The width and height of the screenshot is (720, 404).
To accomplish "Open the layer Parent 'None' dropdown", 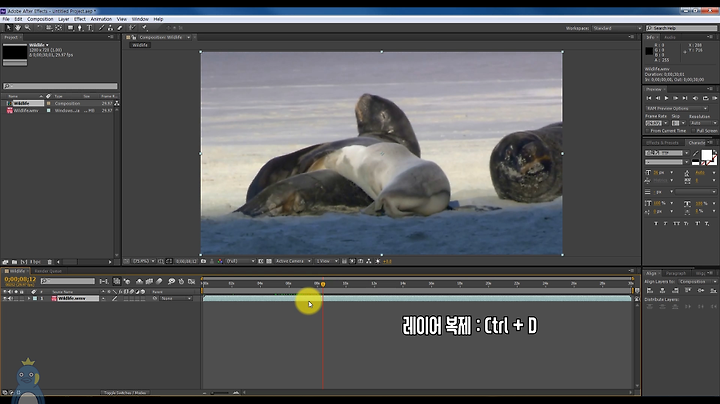I will click(x=176, y=298).
